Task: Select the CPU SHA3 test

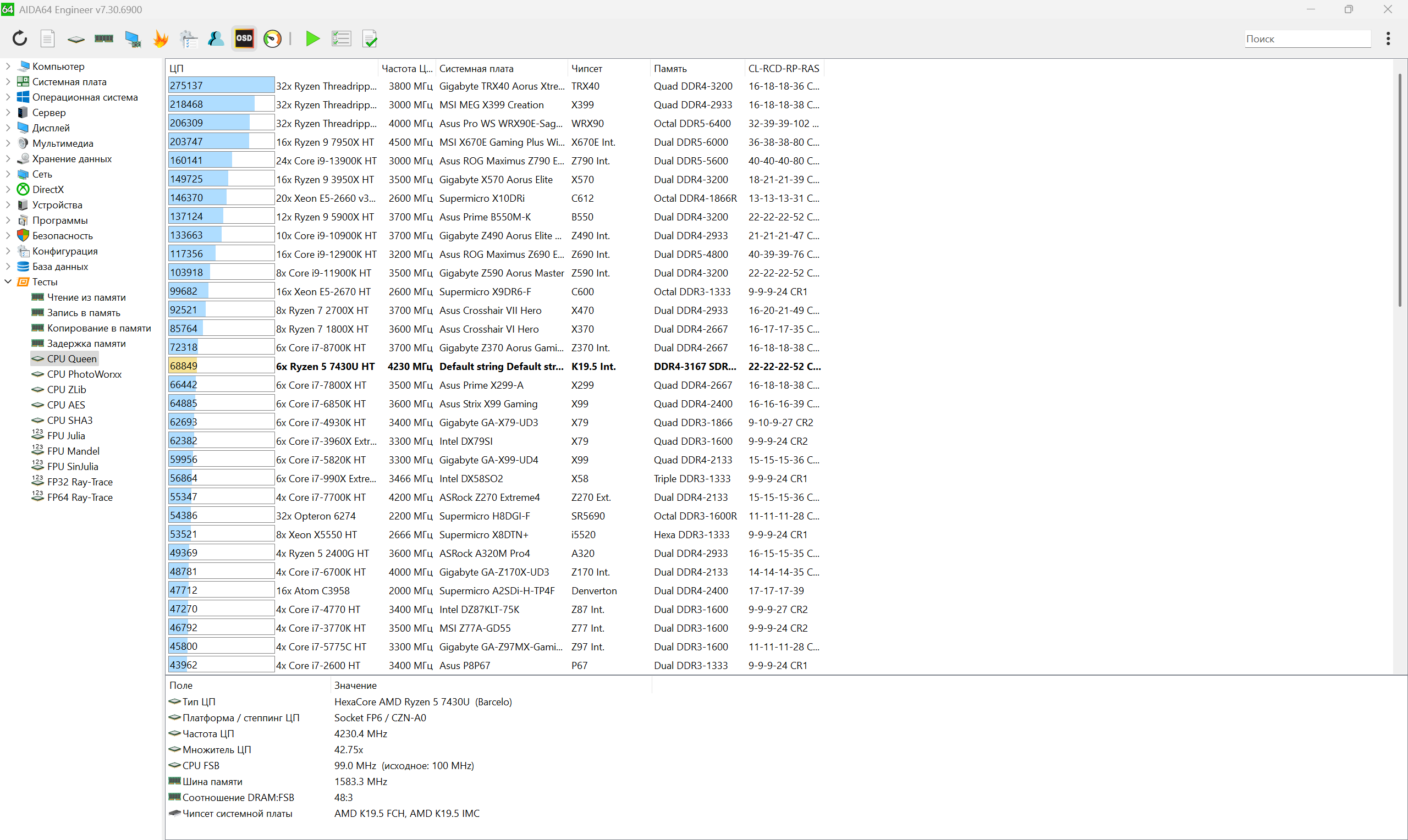Action: pos(70,420)
